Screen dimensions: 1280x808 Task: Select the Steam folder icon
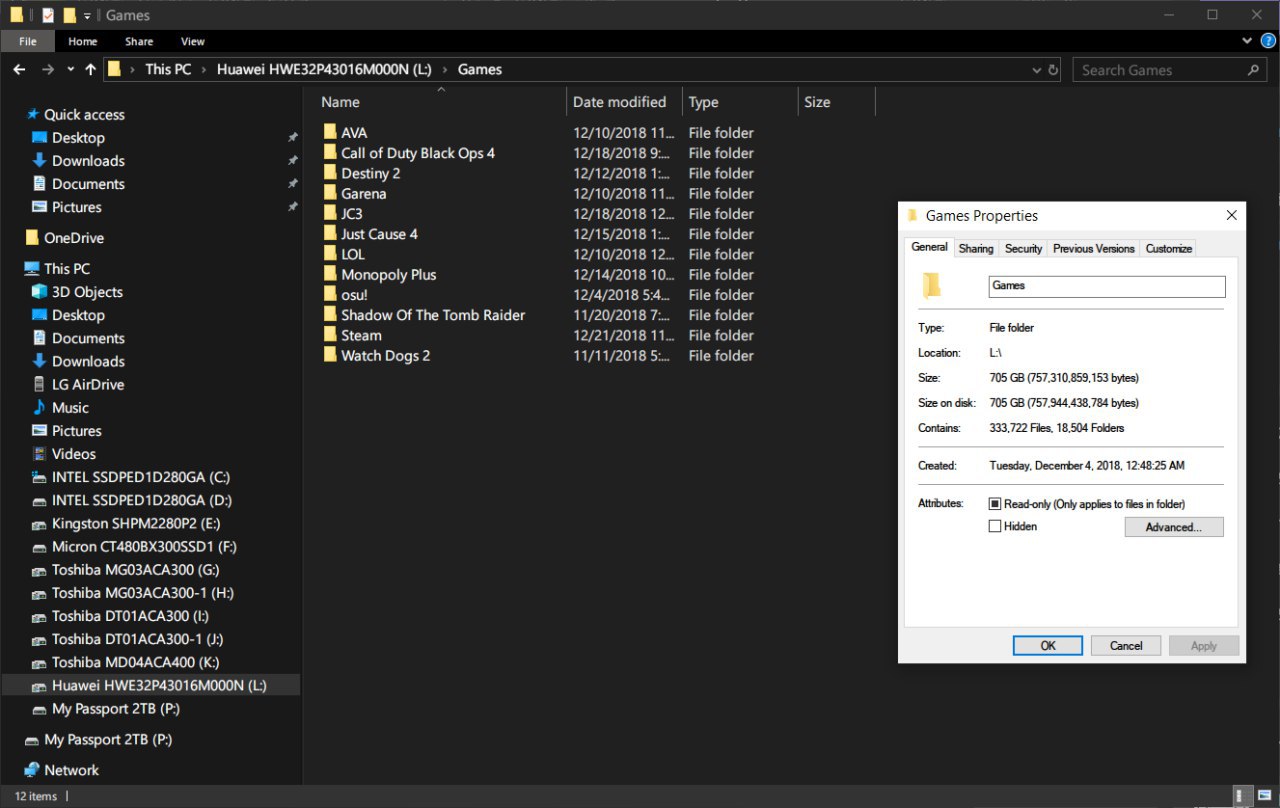point(330,335)
